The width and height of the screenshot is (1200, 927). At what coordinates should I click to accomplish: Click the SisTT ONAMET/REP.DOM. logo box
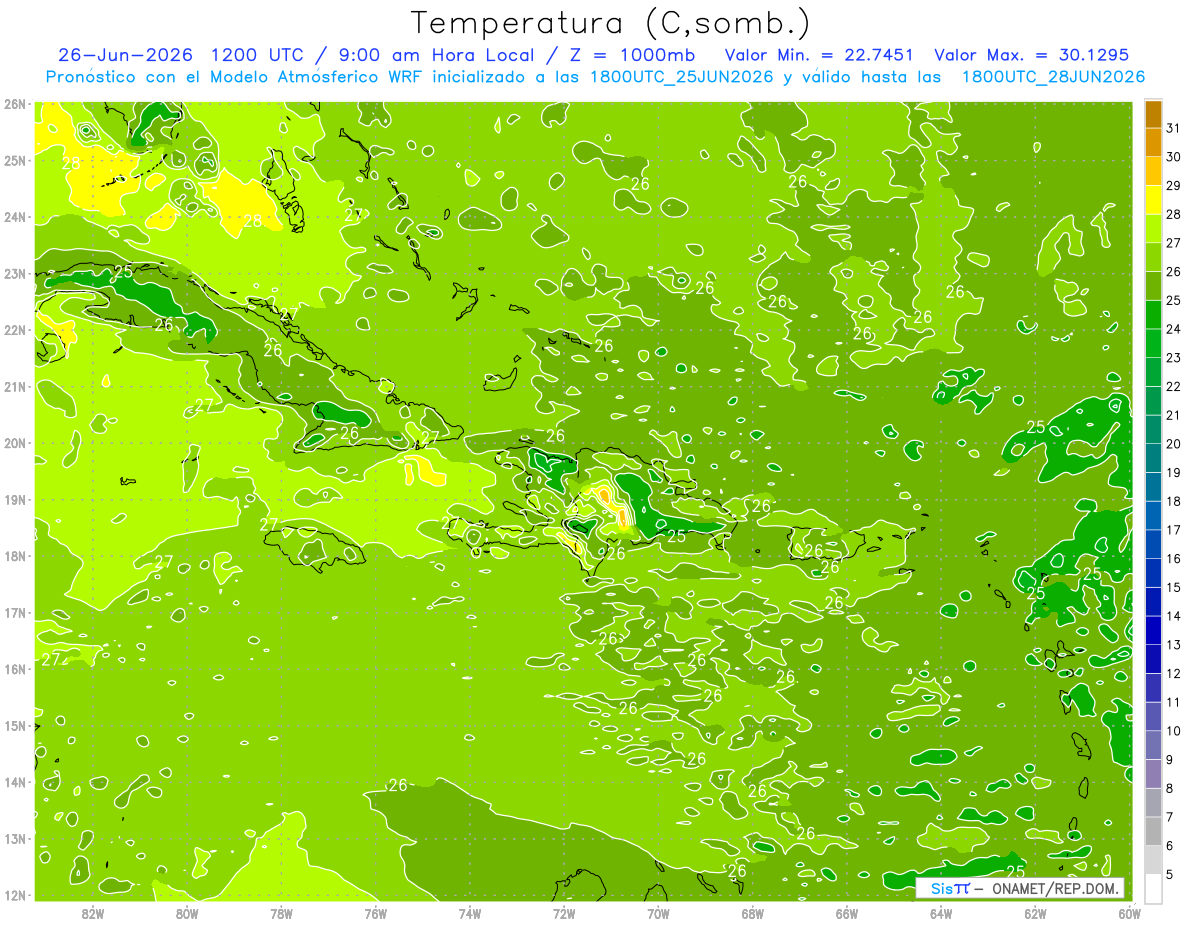(1020, 888)
